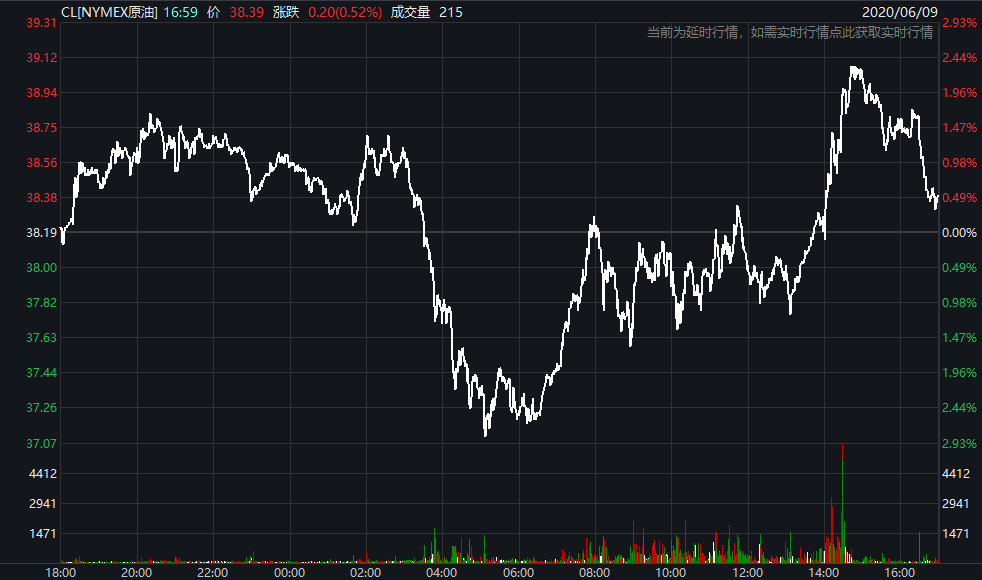Click the red 0.98% percent label

(959, 163)
